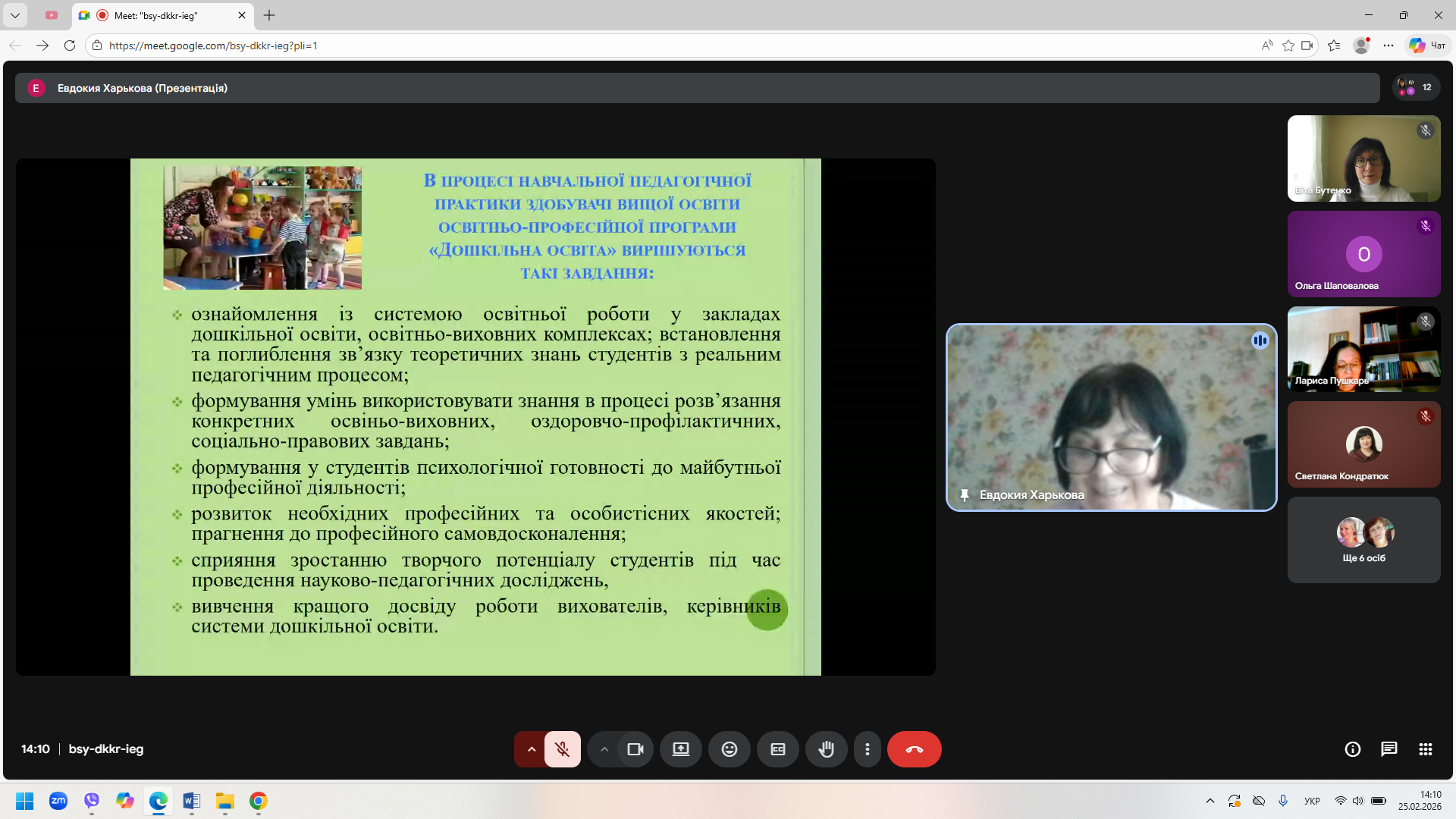Show all 12 participants
1456x819 pixels.
pyautogui.click(x=1417, y=87)
